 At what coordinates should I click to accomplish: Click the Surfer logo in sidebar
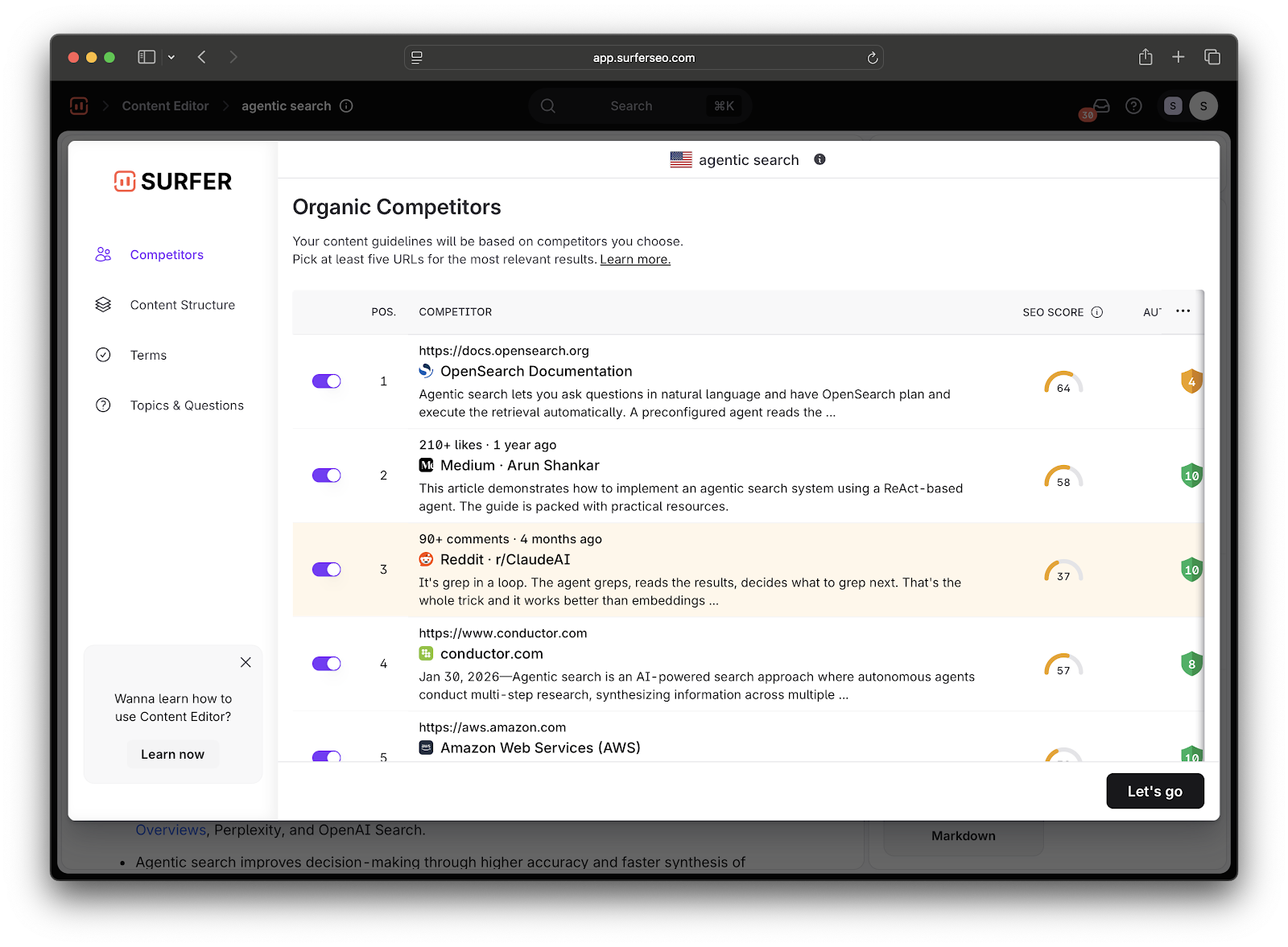tap(173, 181)
